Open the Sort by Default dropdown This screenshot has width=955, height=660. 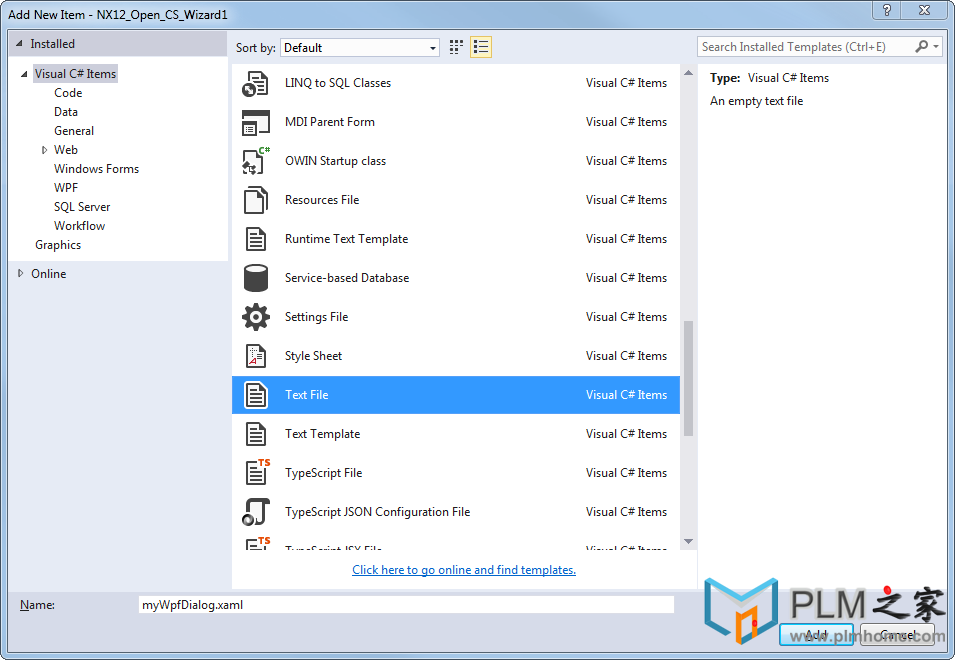359,47
